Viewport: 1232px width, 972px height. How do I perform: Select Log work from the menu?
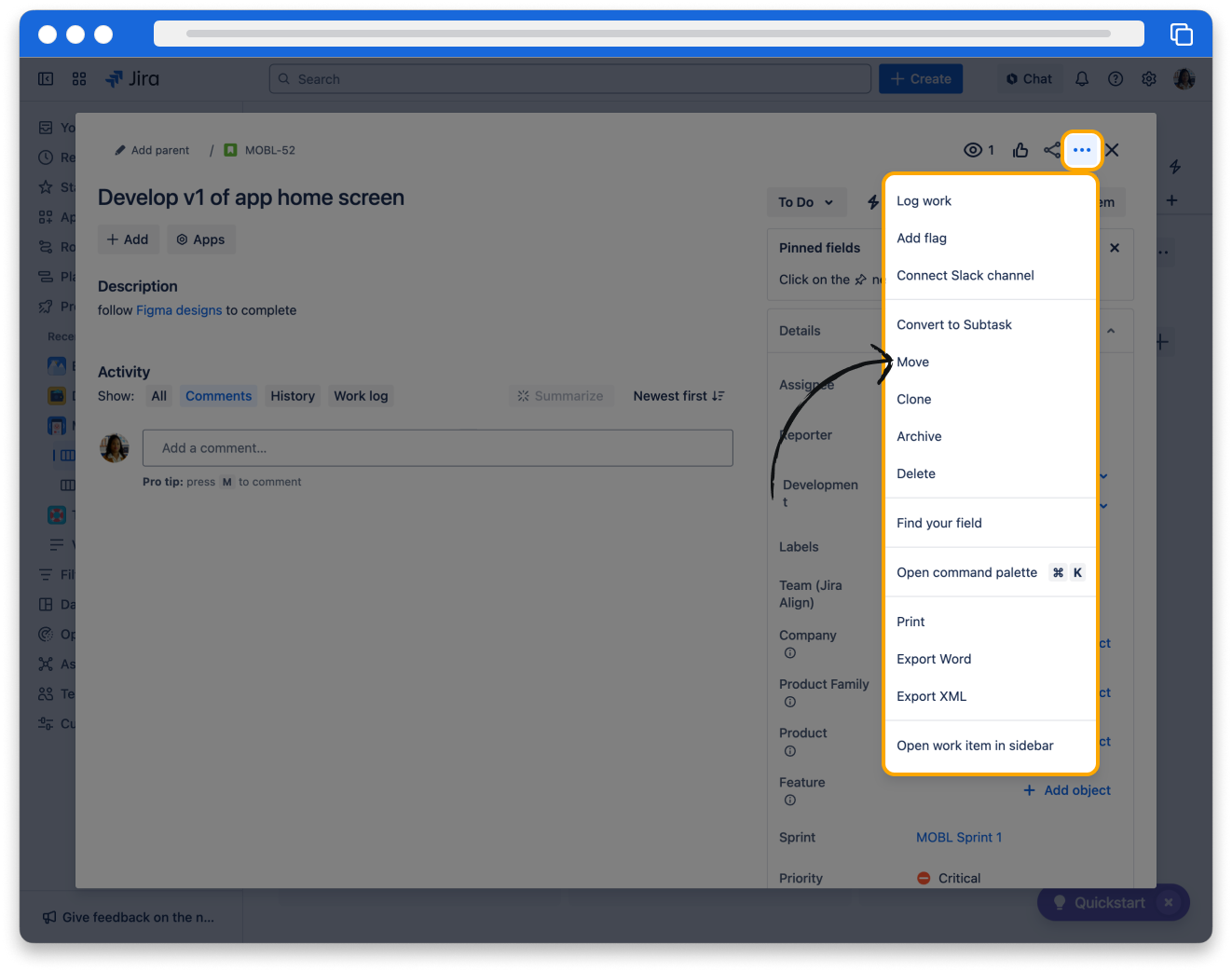click(990, 201)
